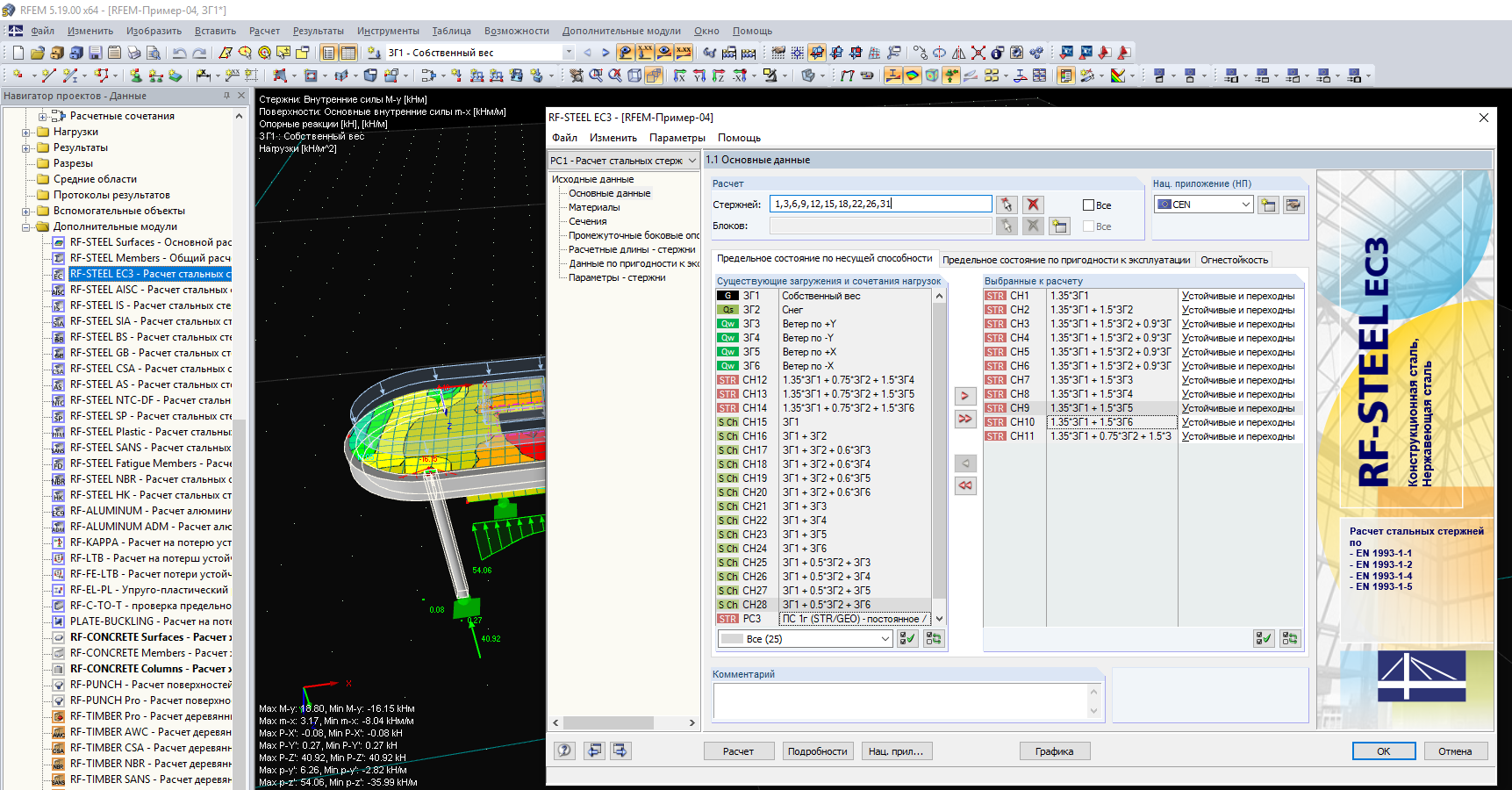Click the double left arrow remove-all button
Viewport: 1512px width, 790px height.
click(x=965, y=485)
